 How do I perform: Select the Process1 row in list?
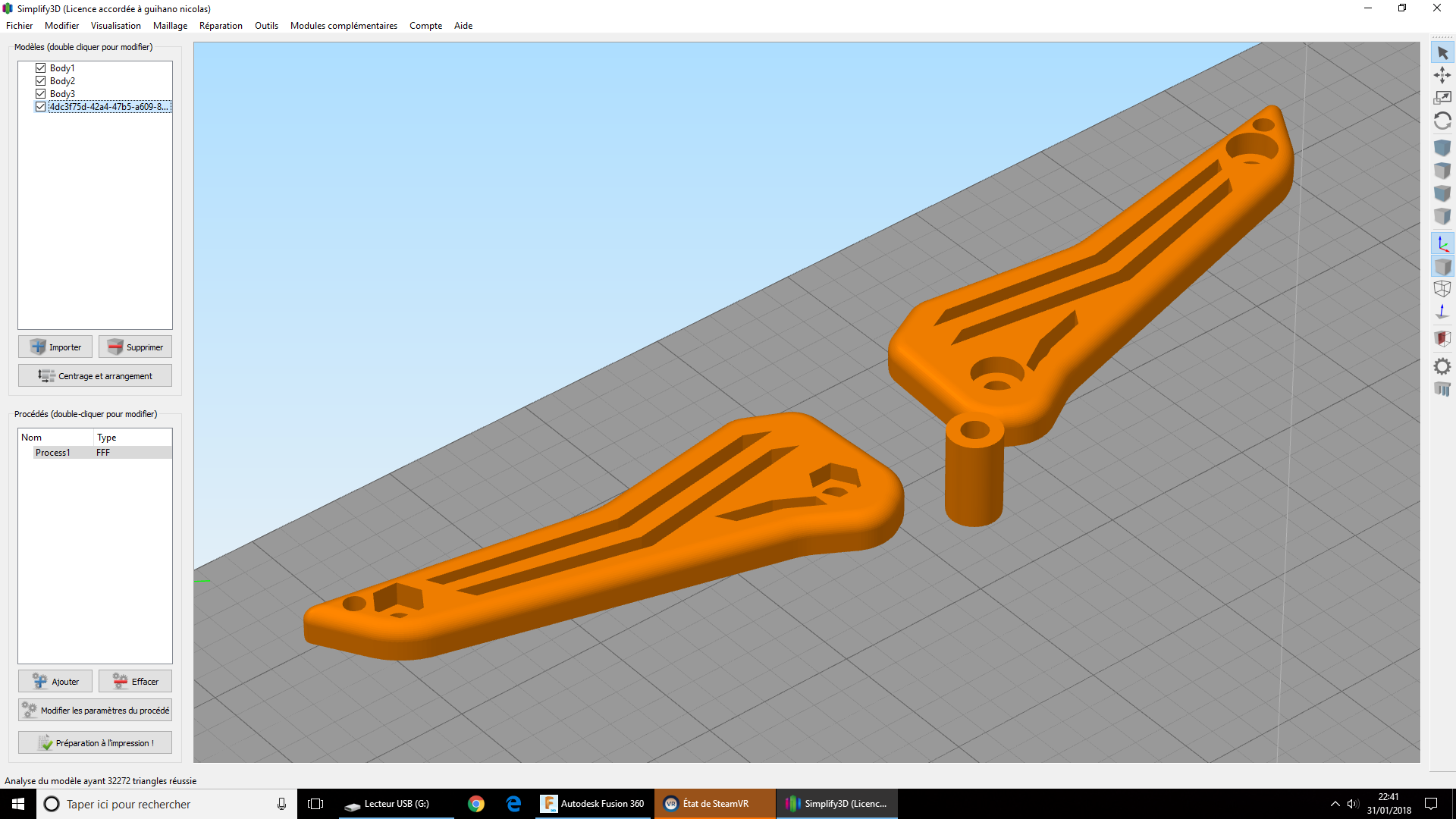pos(95,453)
